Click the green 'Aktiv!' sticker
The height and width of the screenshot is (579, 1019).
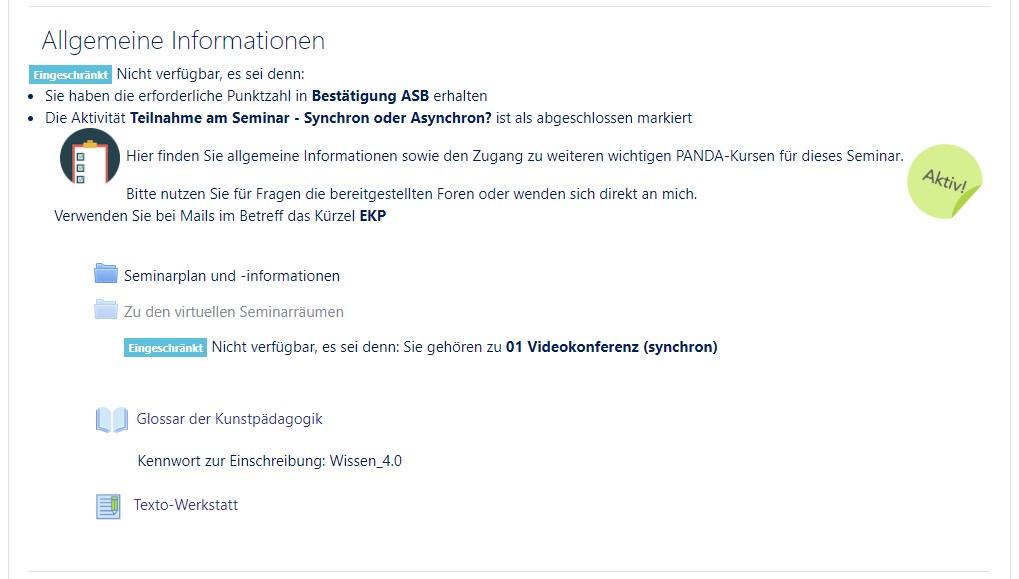click(944, 182)
